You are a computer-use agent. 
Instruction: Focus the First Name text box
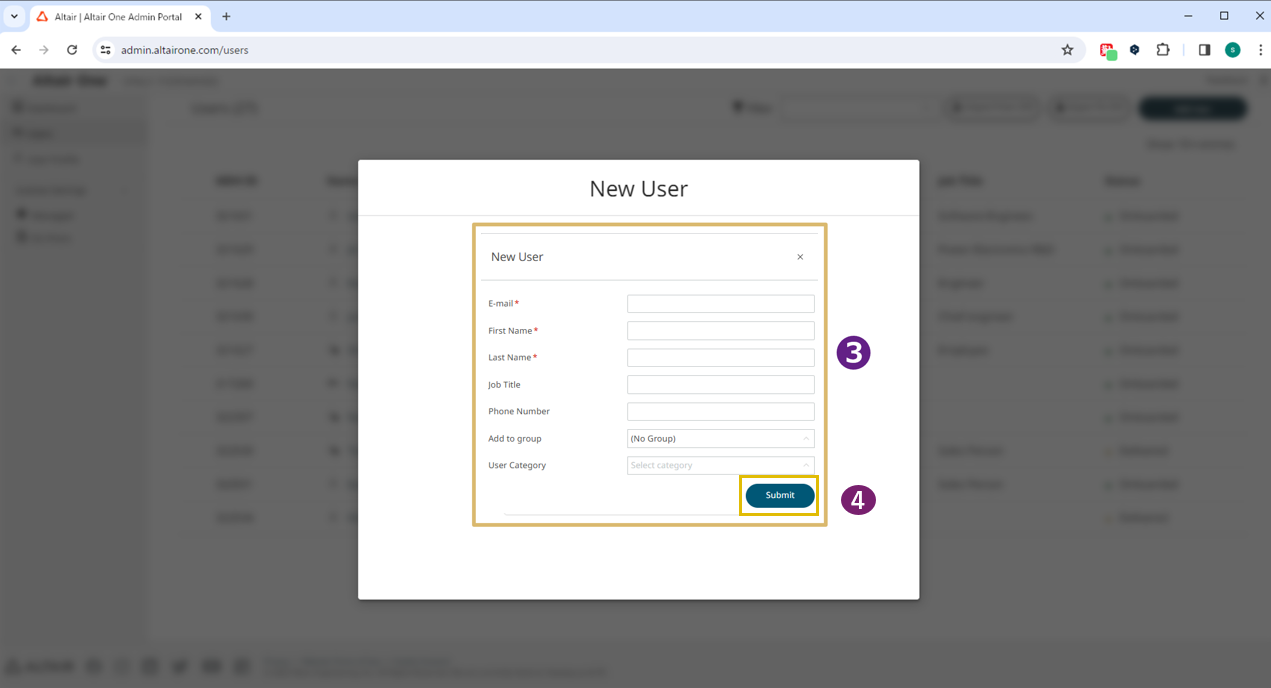[720, 331]
